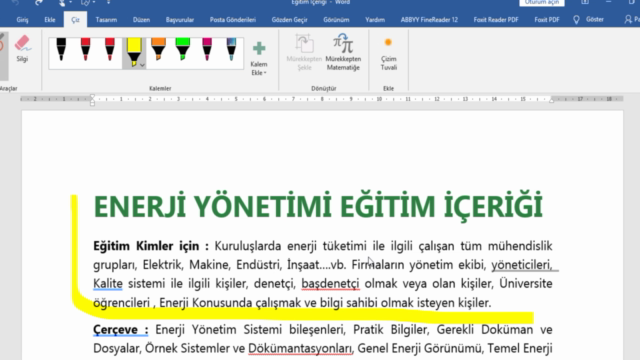Image resolution: width=640 pixels, height=360 pixels.
Task: Open the Gözden Geçir tab
Action: pyautogui.click(x=289, y=20)
